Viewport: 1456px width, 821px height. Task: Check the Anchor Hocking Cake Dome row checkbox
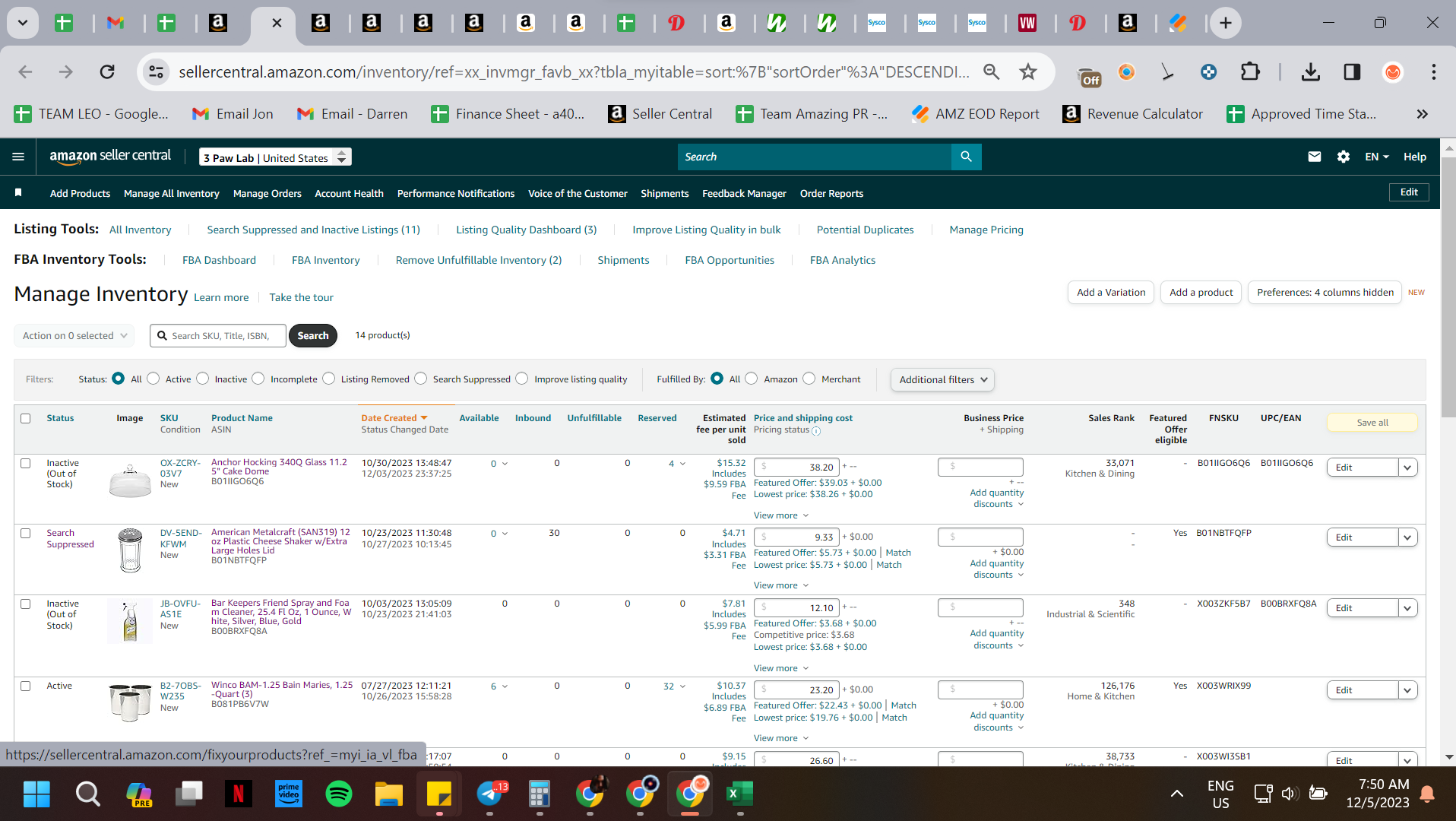pos(26,463)
